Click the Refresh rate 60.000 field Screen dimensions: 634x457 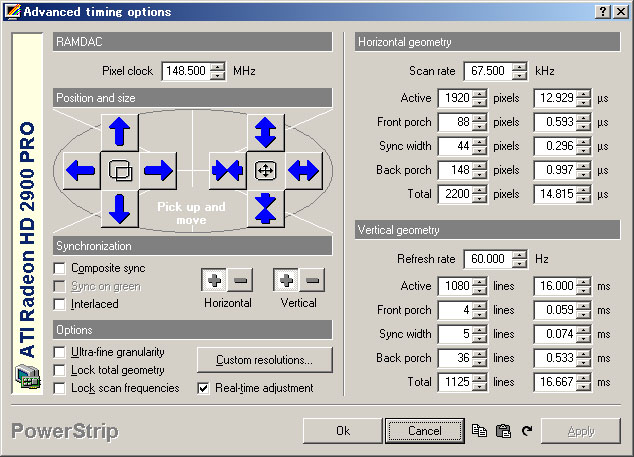pos(488,259)
